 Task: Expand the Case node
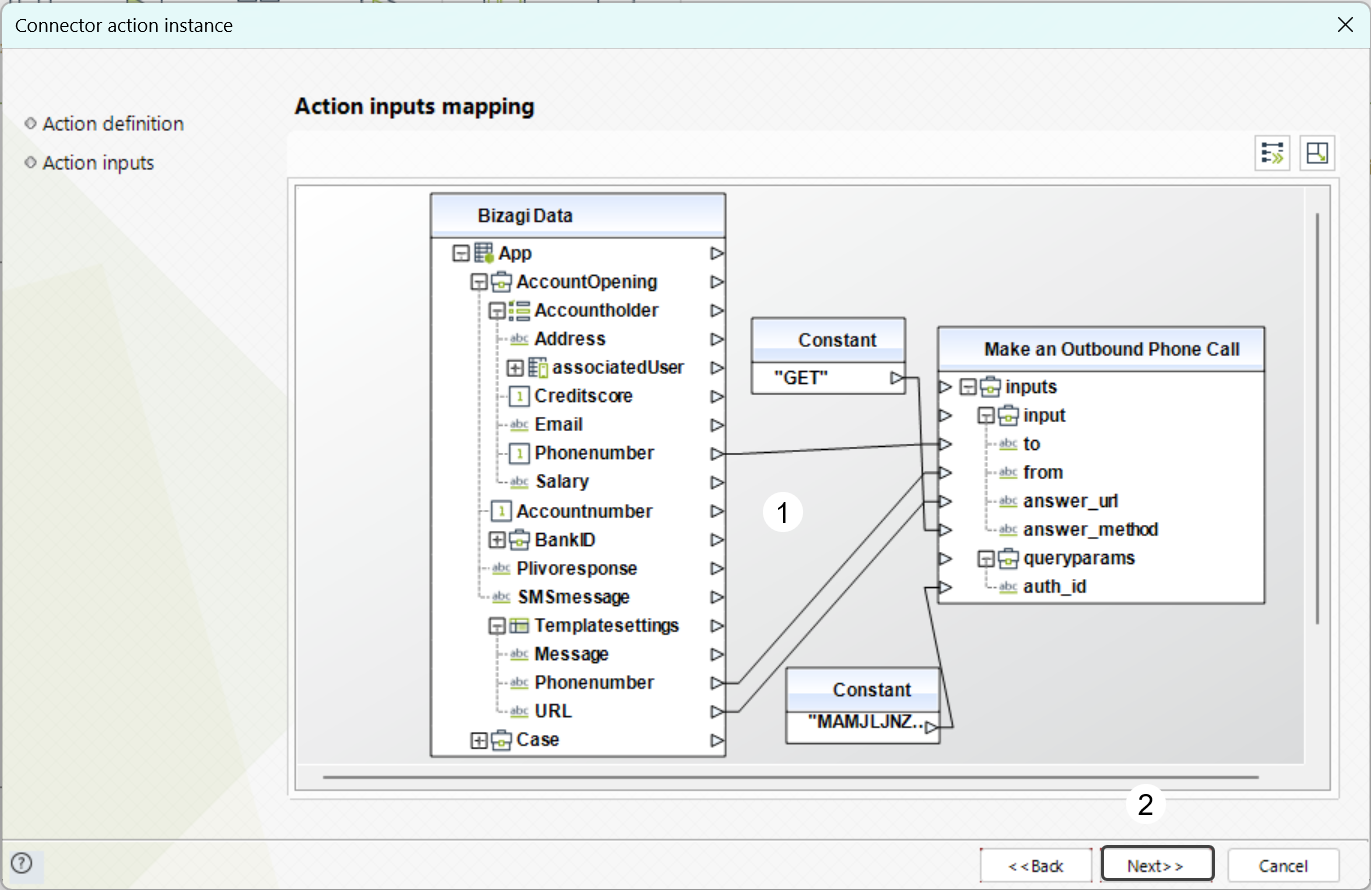pyautogui.click(x=479, y=741)
